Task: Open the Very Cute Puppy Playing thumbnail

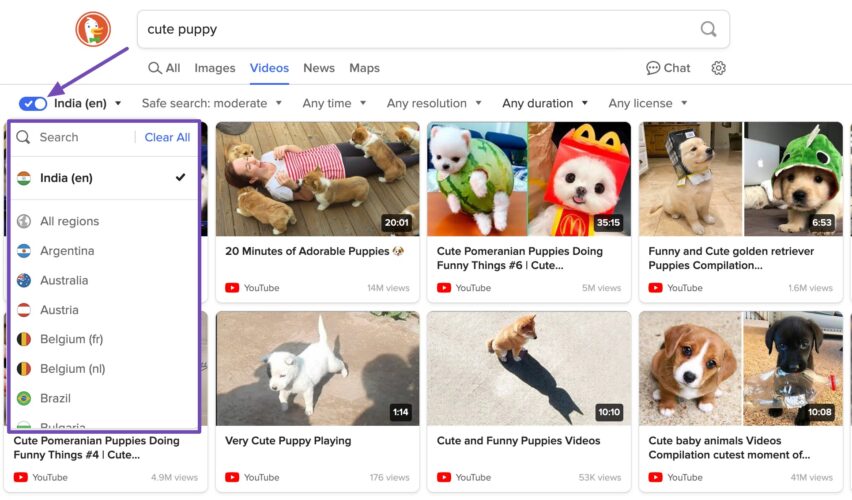Action: [x=317, y=368]
